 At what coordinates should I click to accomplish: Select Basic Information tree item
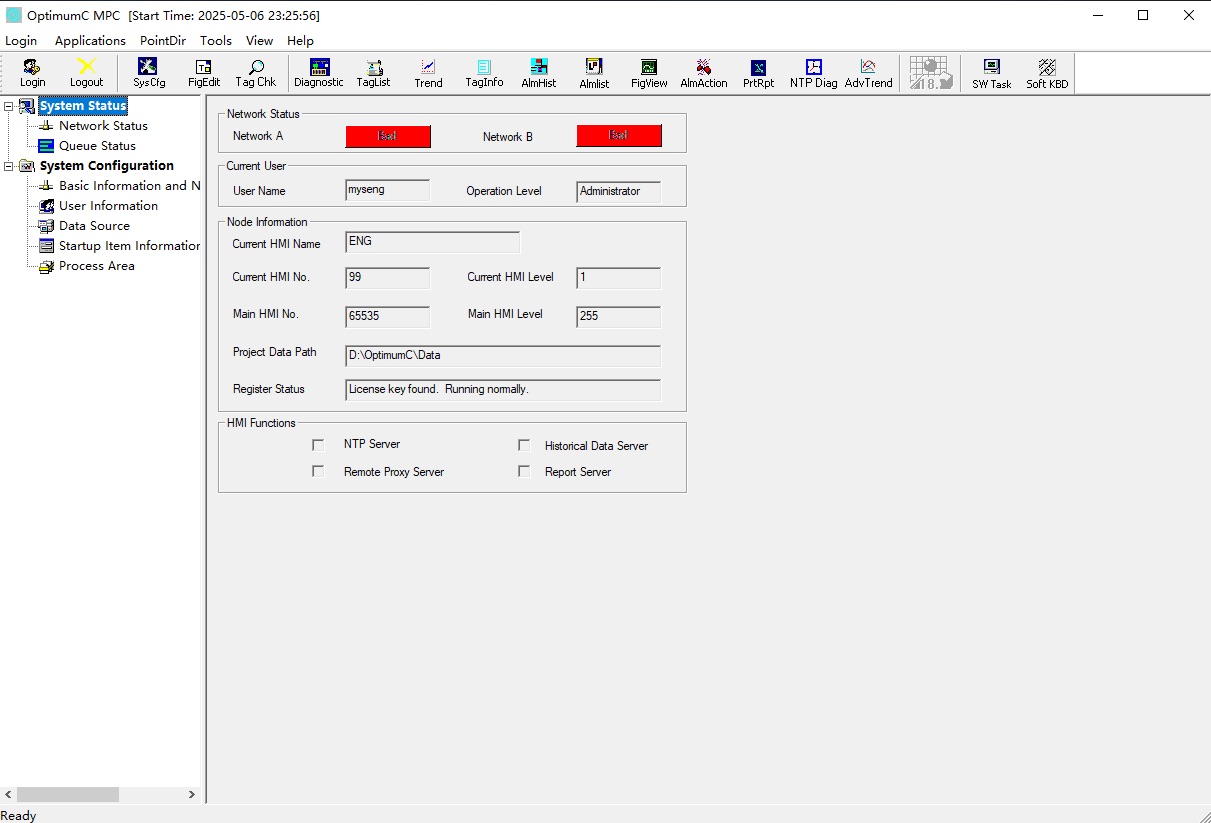[x=129, y=186]
